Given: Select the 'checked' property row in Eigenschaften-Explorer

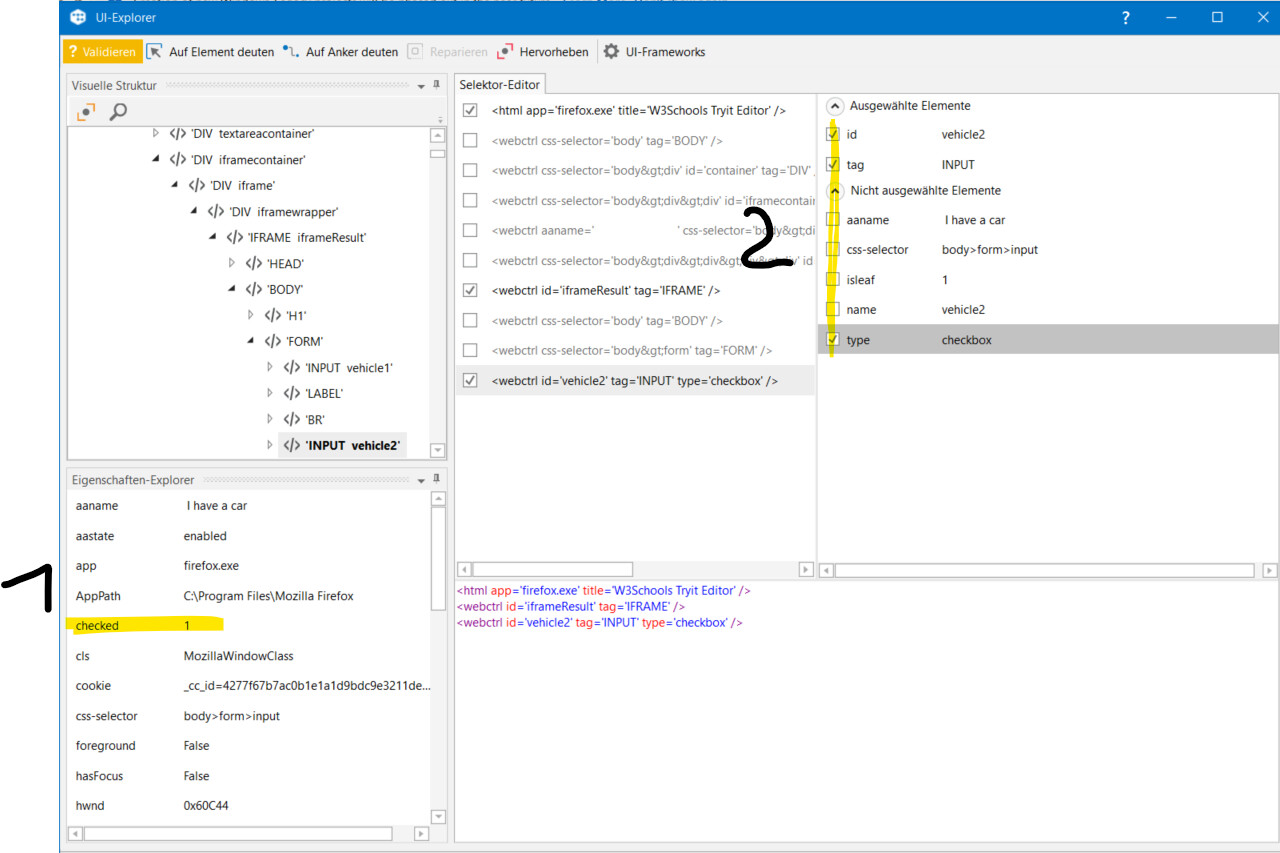Looking at the screenshot, I should point(248,626).
